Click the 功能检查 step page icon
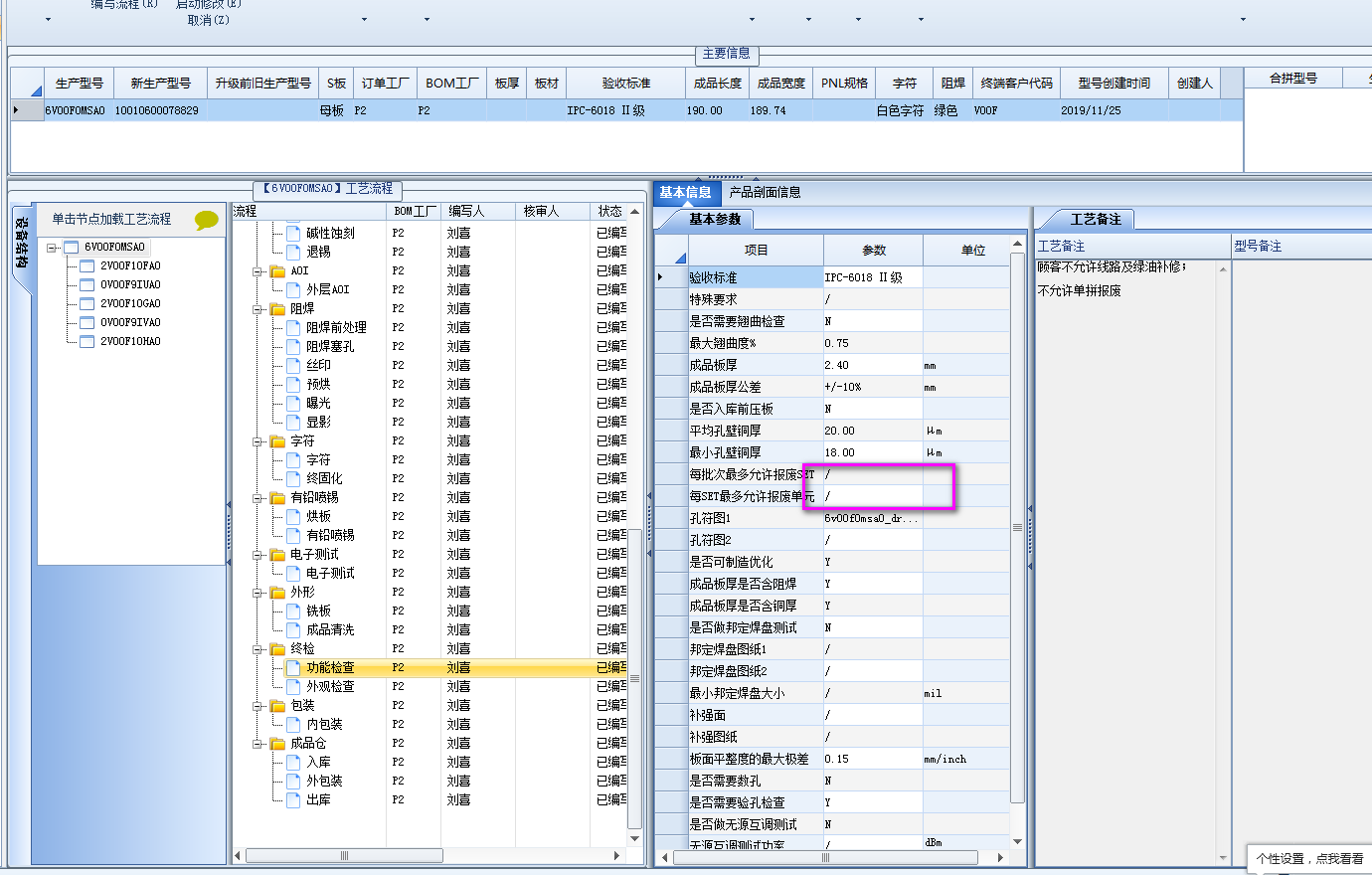The width and height of the screenshot is (1372, 875). [x=293, y=667]
